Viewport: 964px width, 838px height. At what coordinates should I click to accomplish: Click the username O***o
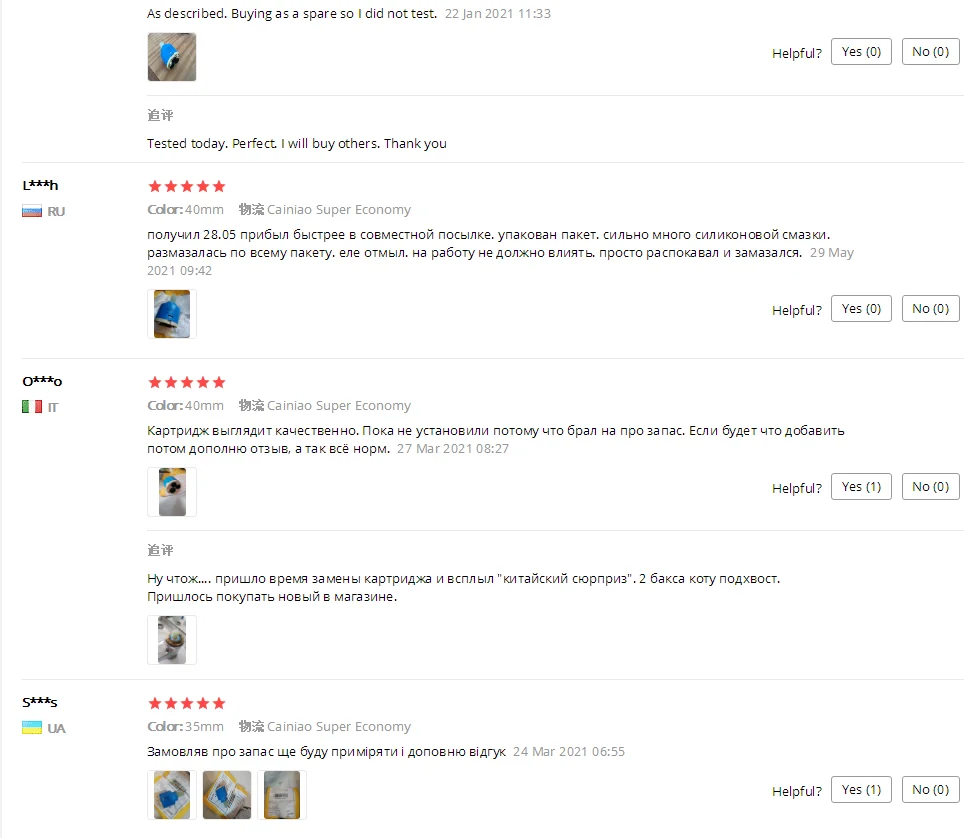coord(42,381)
